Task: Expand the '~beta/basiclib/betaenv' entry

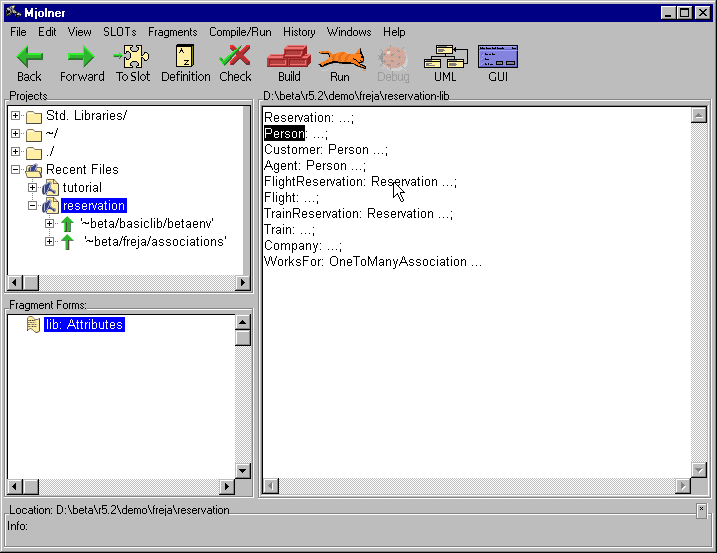Action: click(49, 224)
